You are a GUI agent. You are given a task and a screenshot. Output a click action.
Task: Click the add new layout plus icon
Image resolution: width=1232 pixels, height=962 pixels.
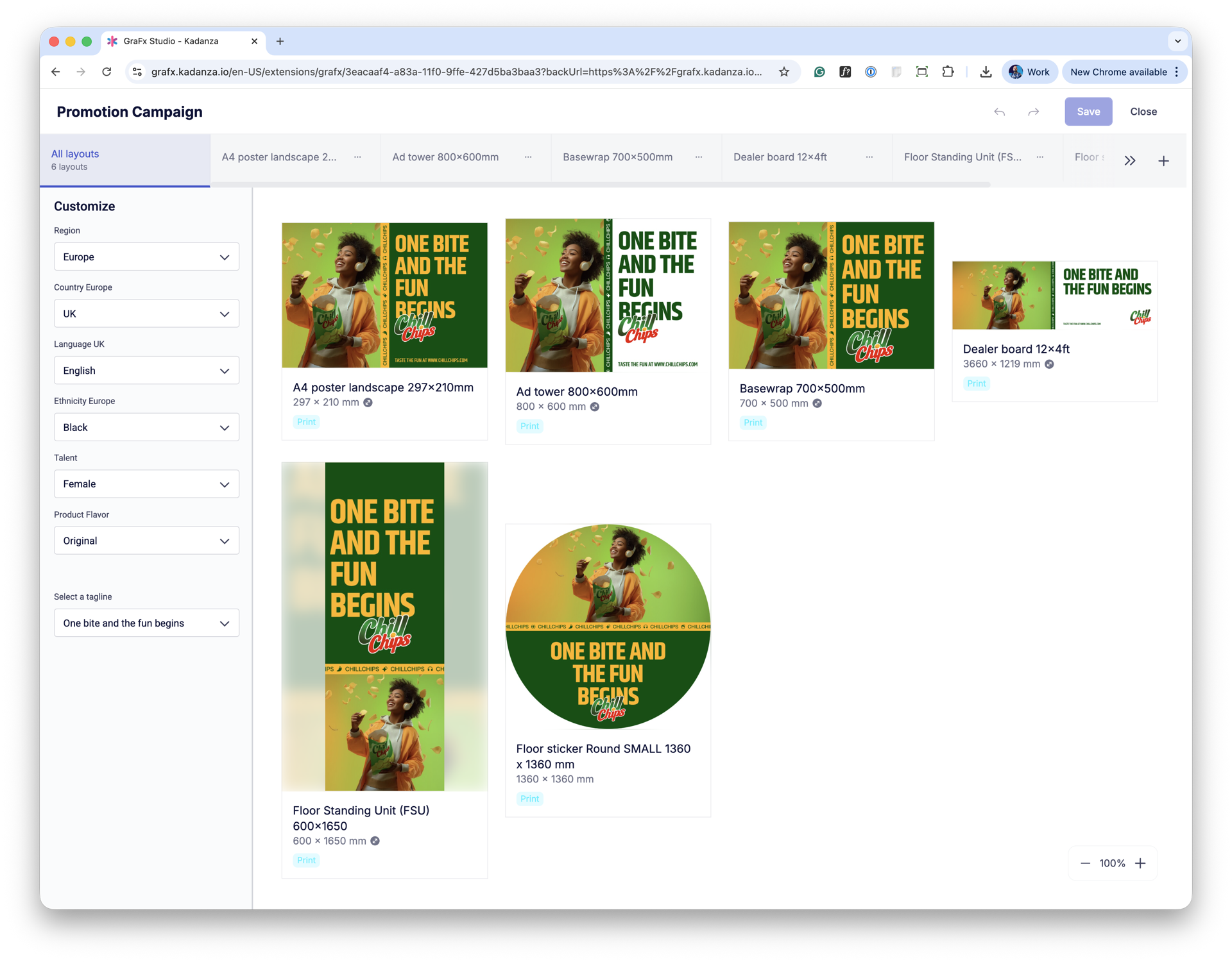pyautogui.click(x=1163, y=161)
